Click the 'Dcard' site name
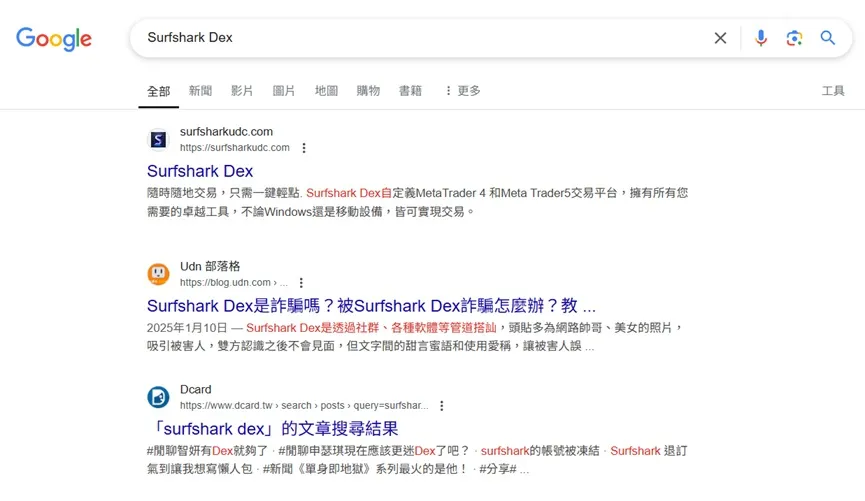The width and height of the screenshot is (865, 501). pos(195,390)
